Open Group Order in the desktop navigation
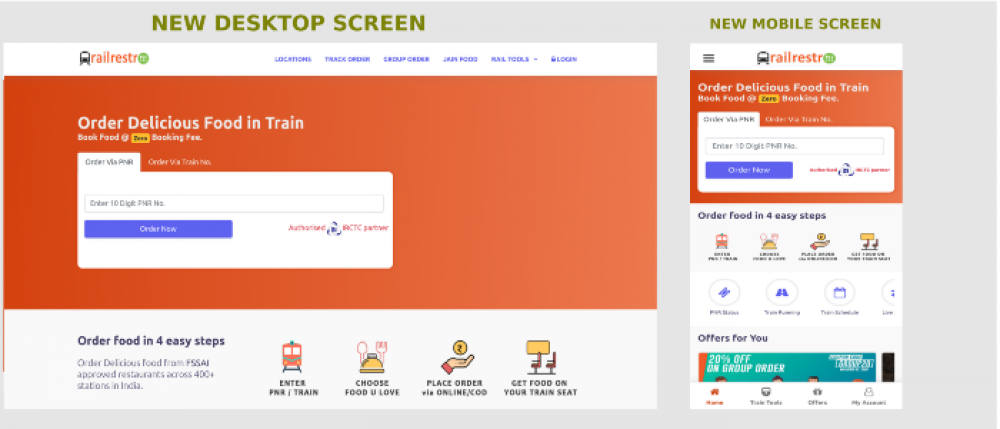This screenshot has height=429, width=1000. 406,59
